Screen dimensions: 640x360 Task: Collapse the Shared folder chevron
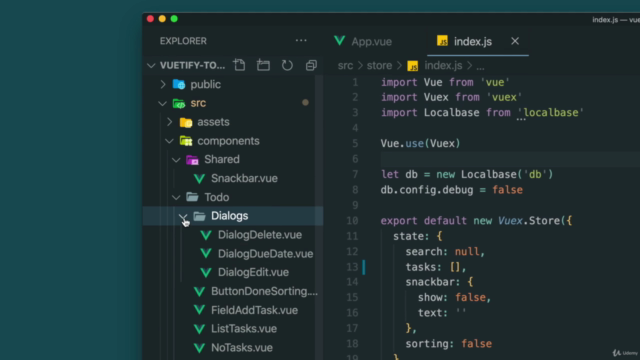176,160
